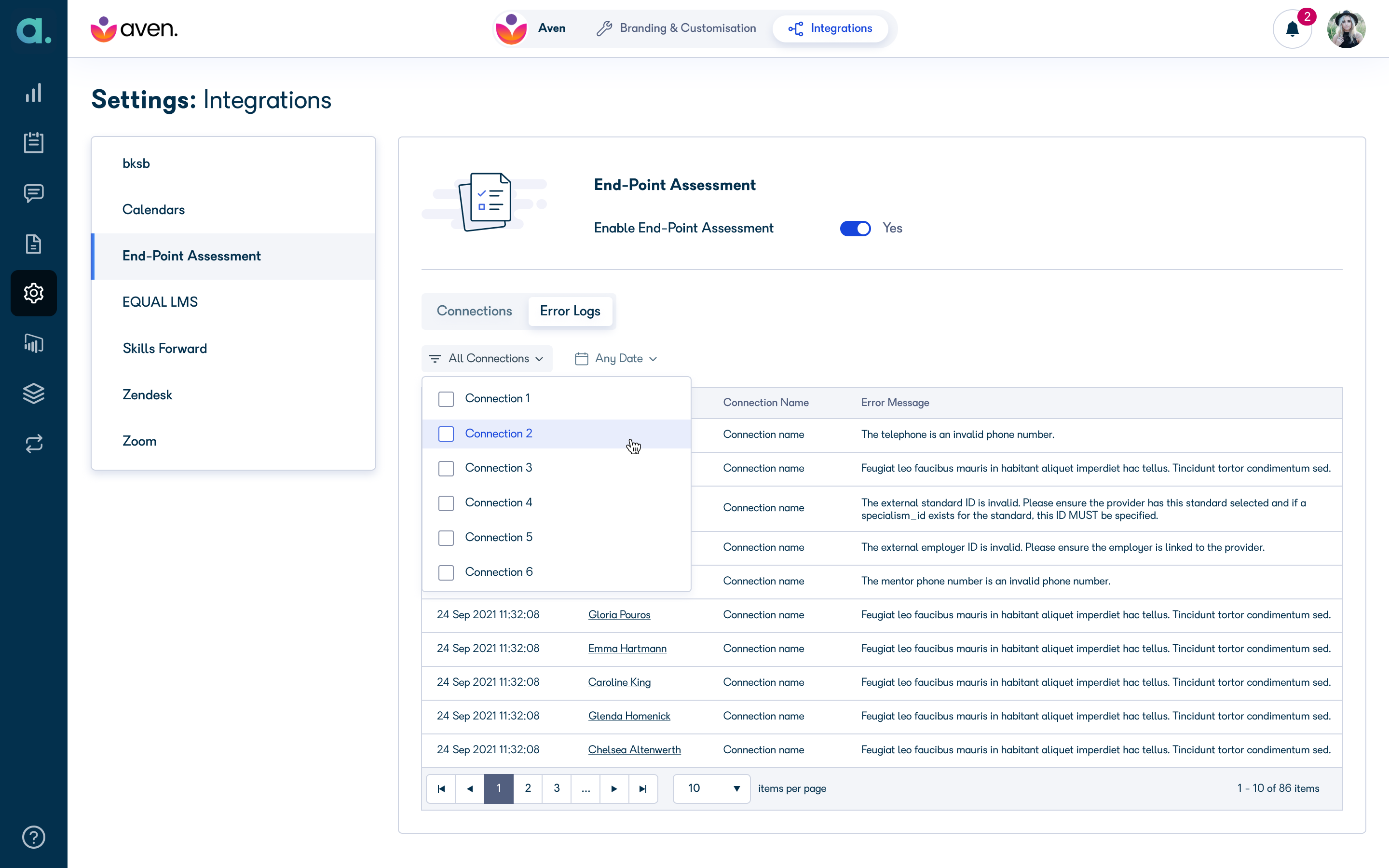Open the Integrations top tab
This screenshot has height=868, width=1389.
(830, 28)
